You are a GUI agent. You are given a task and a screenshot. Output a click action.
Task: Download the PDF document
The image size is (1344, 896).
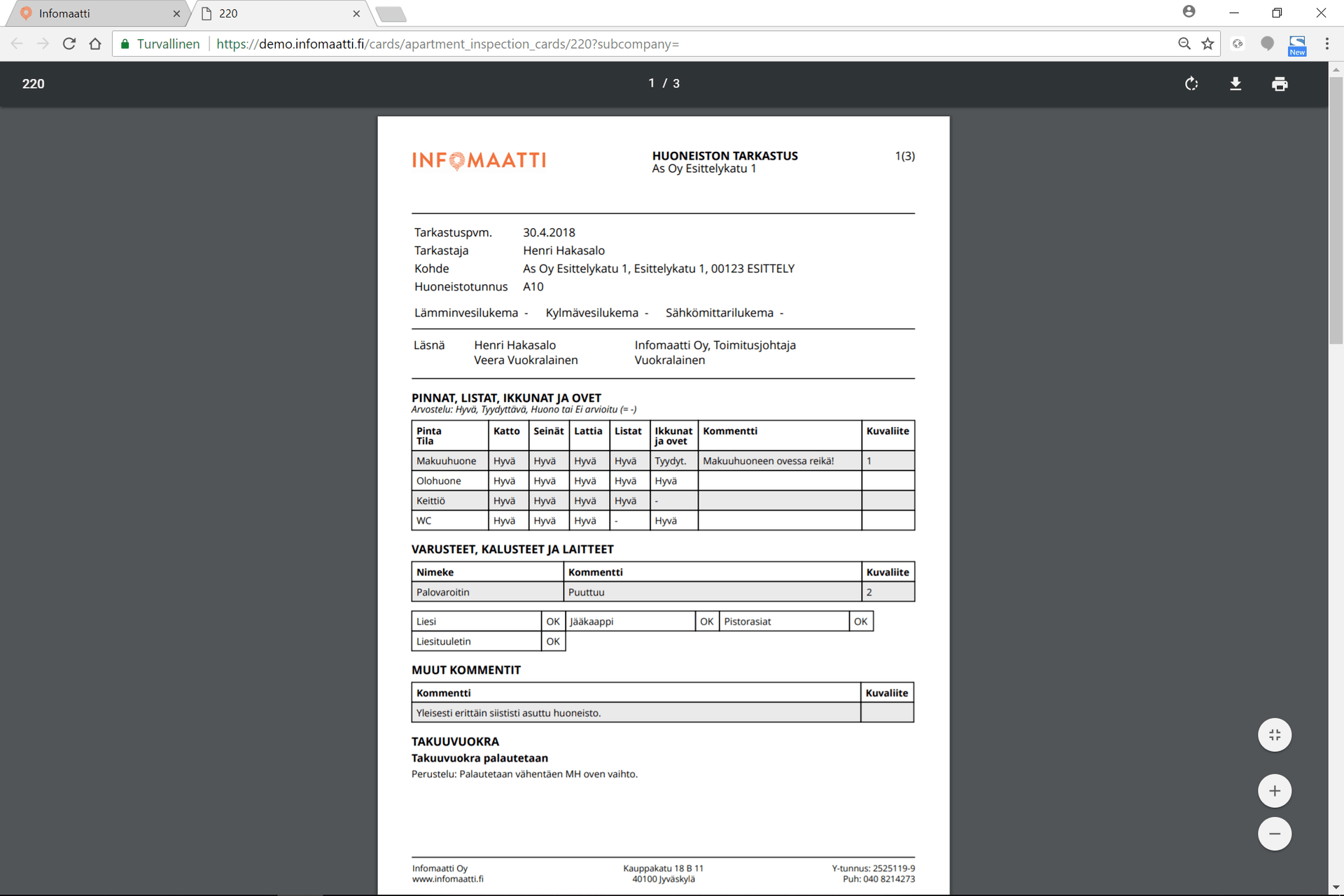pyautogui.click(x=1235, y=84)
